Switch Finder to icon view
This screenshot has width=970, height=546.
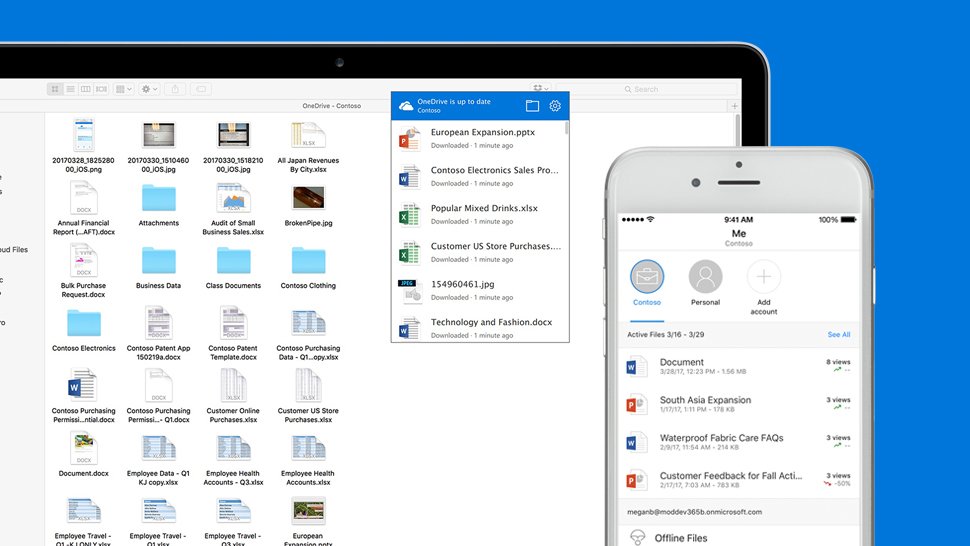[55, 89]
